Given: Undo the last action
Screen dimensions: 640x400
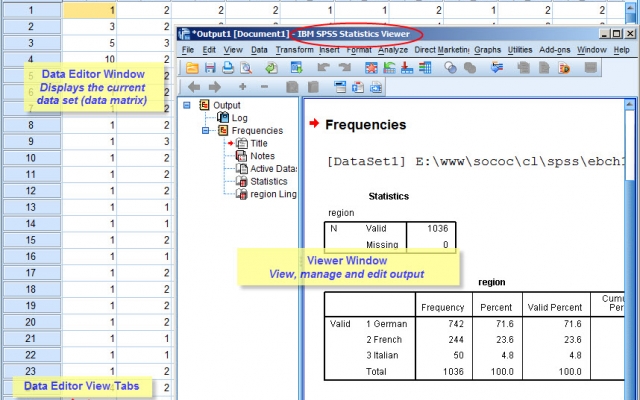Looking at the screenshot, I should pyautogui.click(x=324, y=67).
